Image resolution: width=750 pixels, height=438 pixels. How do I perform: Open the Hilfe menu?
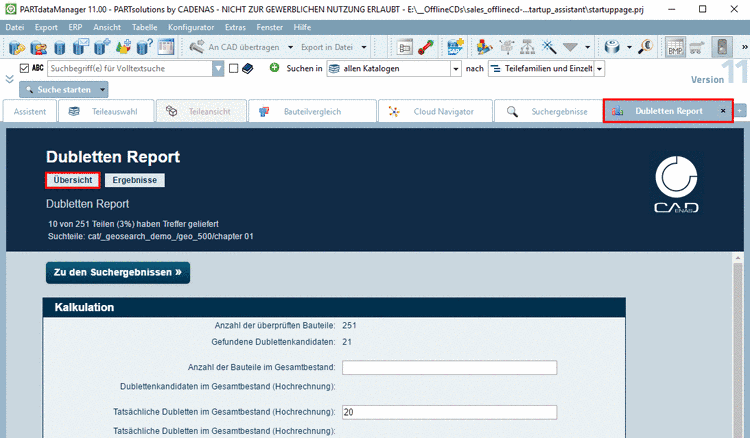click(302, 27)
